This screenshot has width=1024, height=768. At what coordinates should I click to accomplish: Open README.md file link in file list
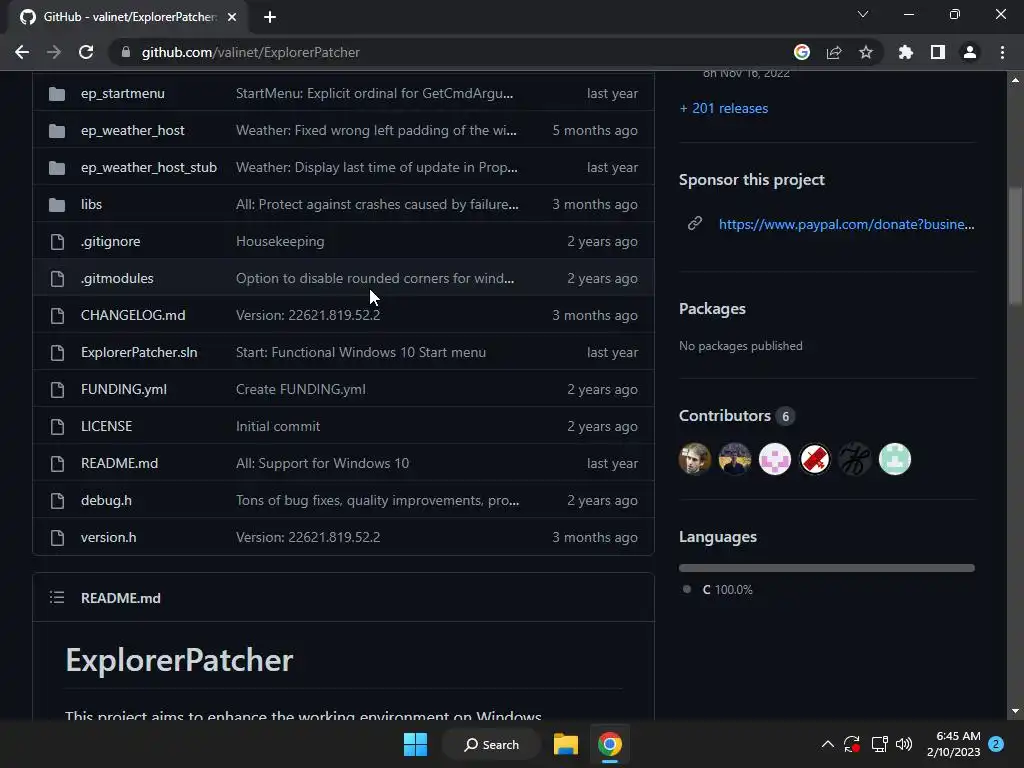click(x=120, y=464)
